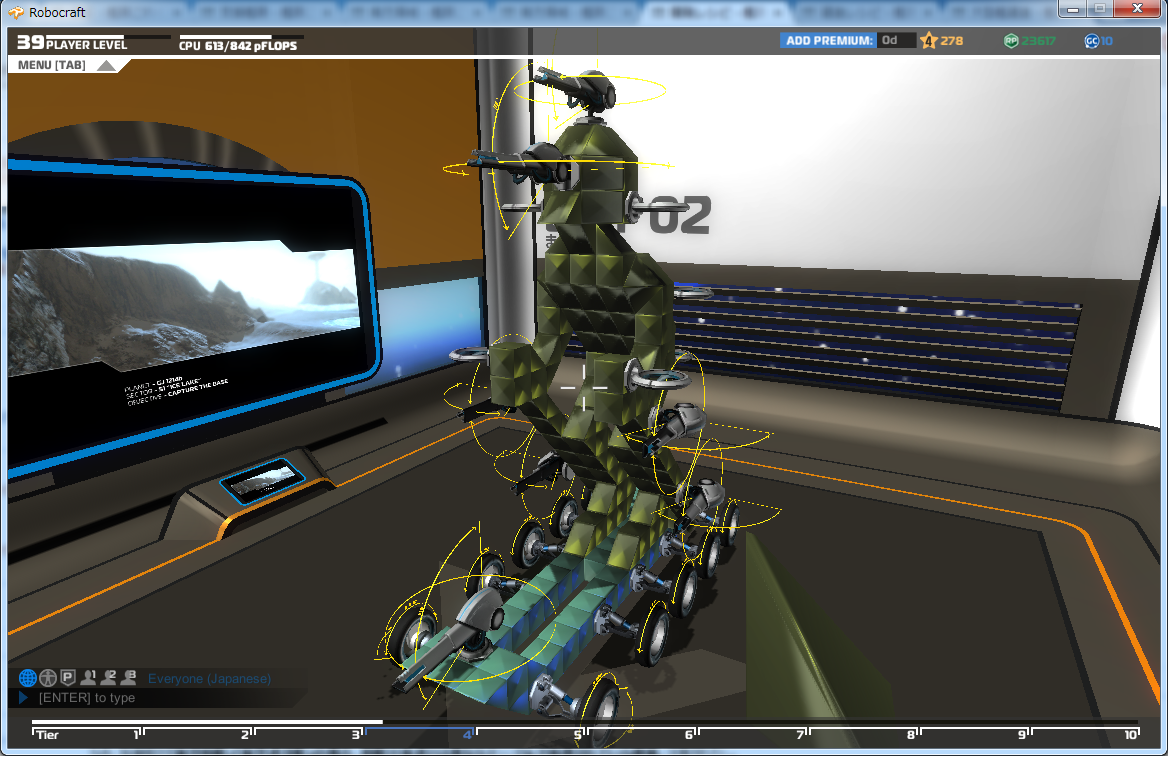Click the 23617 RP balance value
Viewport: 1169px width, 758px height.
coord(1039,41)
